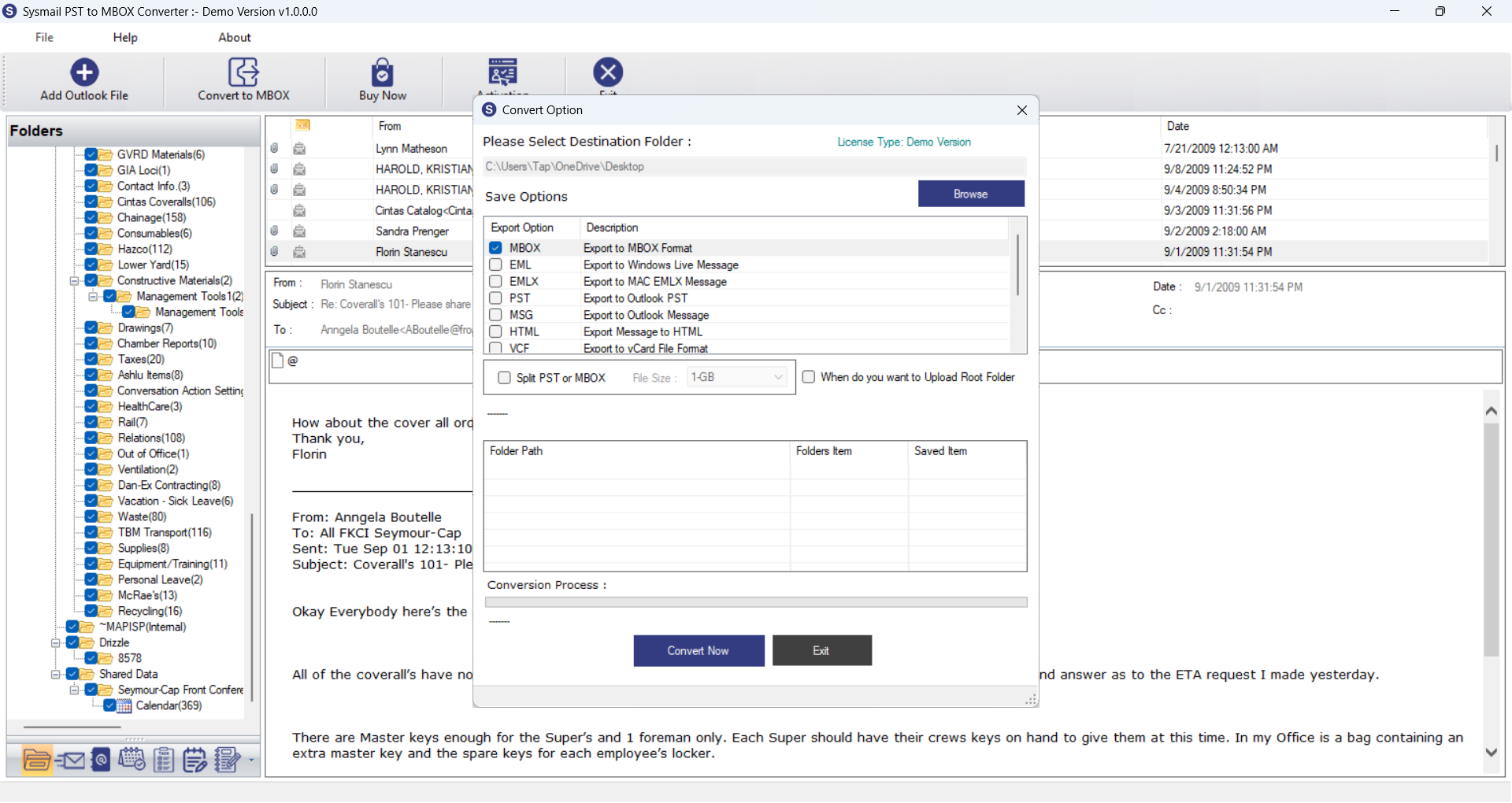Open the File menu
The height and width of the screenshot is (803, 1512).
pos(44,37)
